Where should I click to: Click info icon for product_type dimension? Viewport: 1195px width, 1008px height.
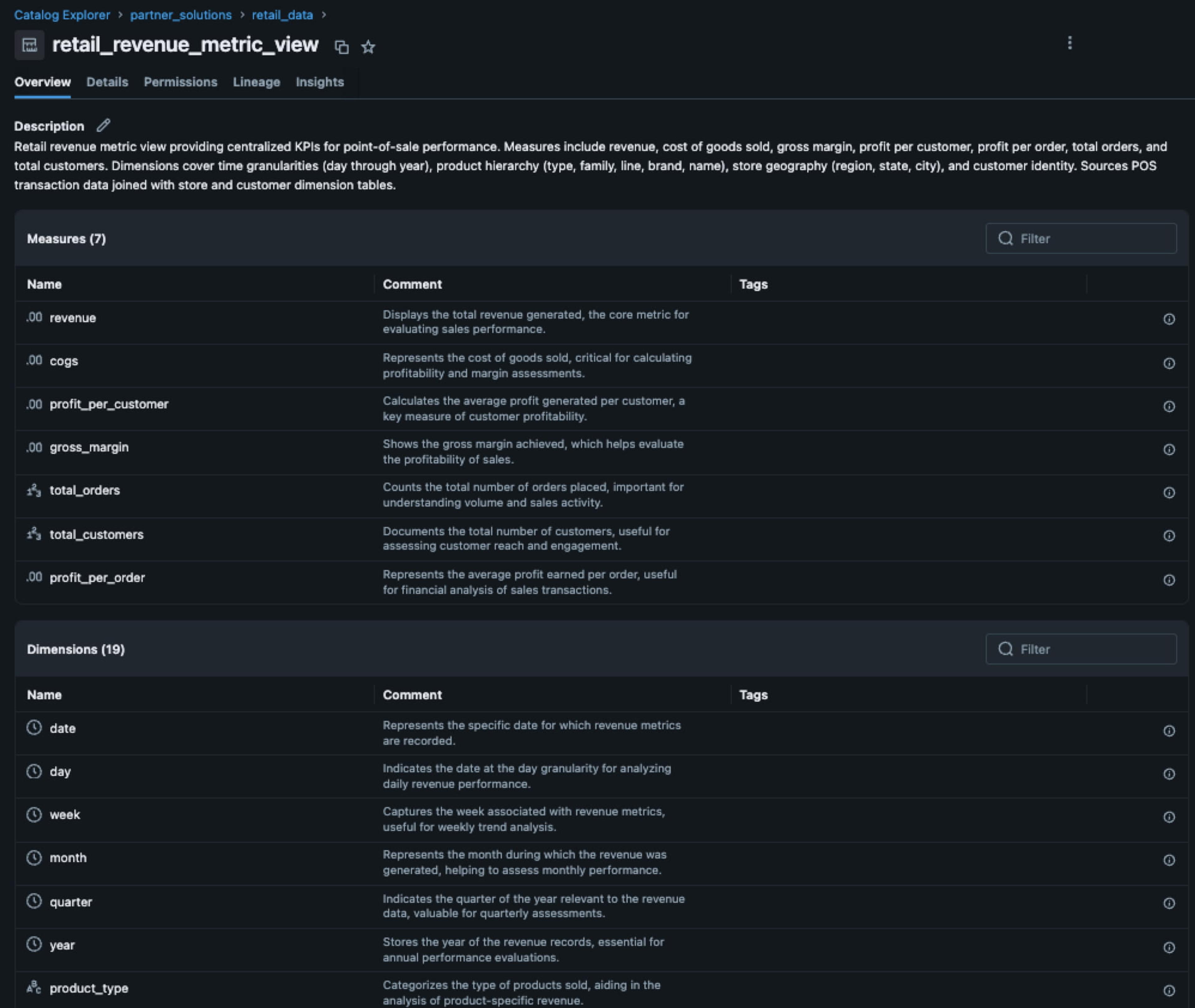1169,990
